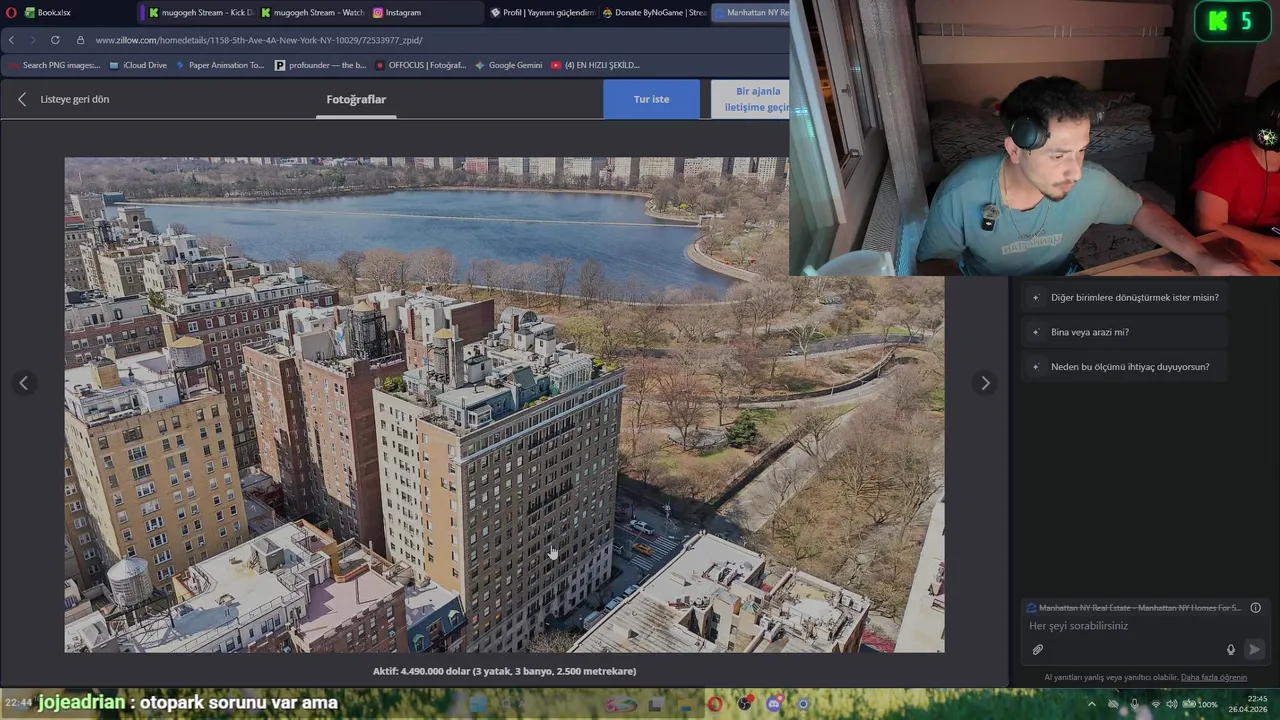Click photo caption Aktif: 4.490.000 dolar
This screenshot has width=1280, height=720.
pyautogui.click(x=504, y=671)
